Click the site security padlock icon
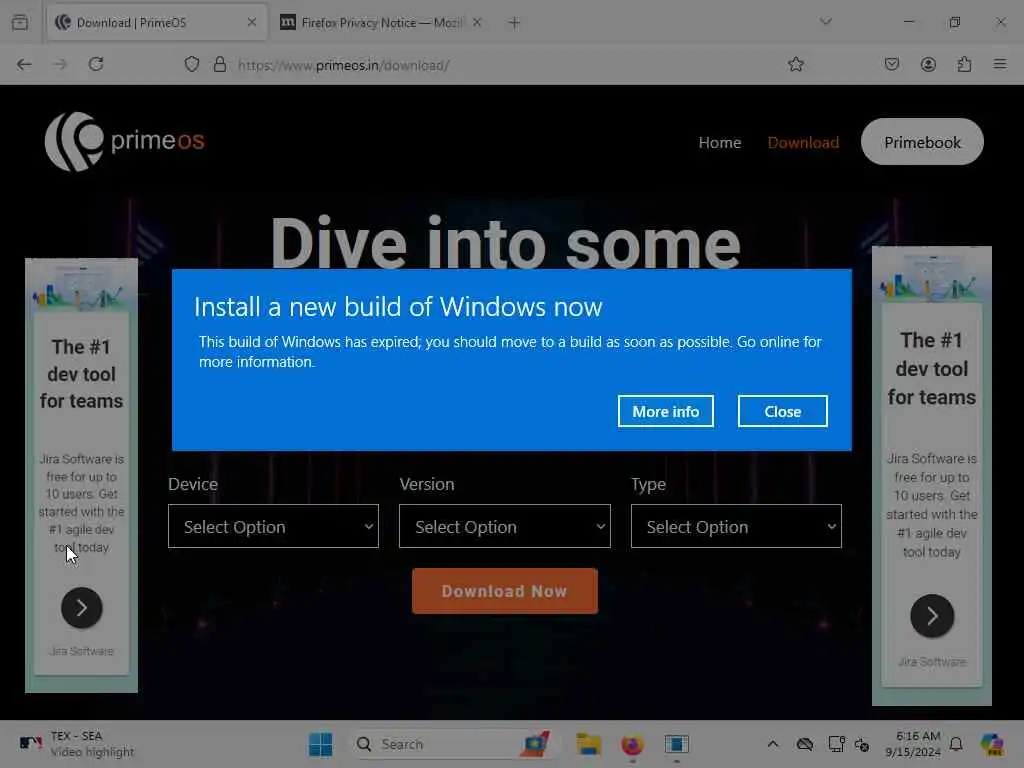 pos(220,65)
